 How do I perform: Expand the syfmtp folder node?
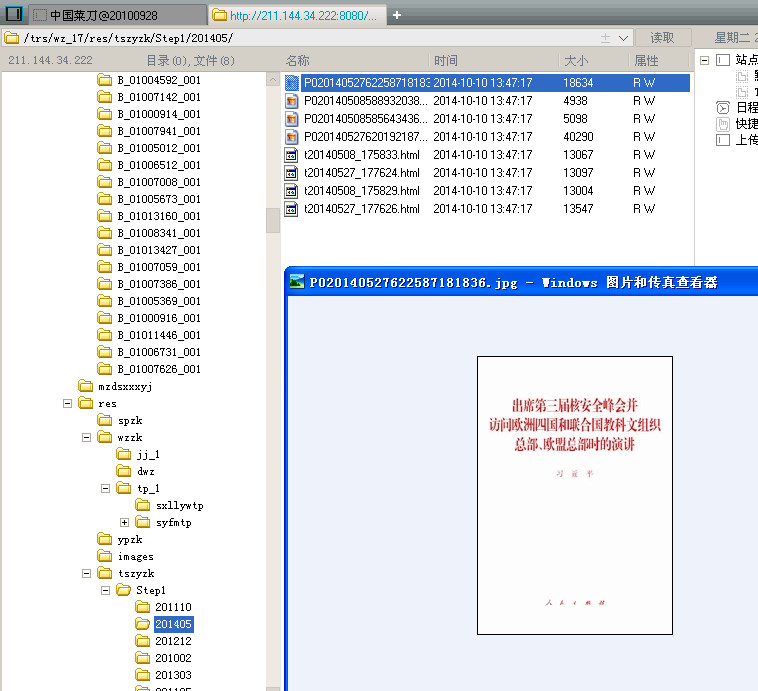[x=124, y=522]
